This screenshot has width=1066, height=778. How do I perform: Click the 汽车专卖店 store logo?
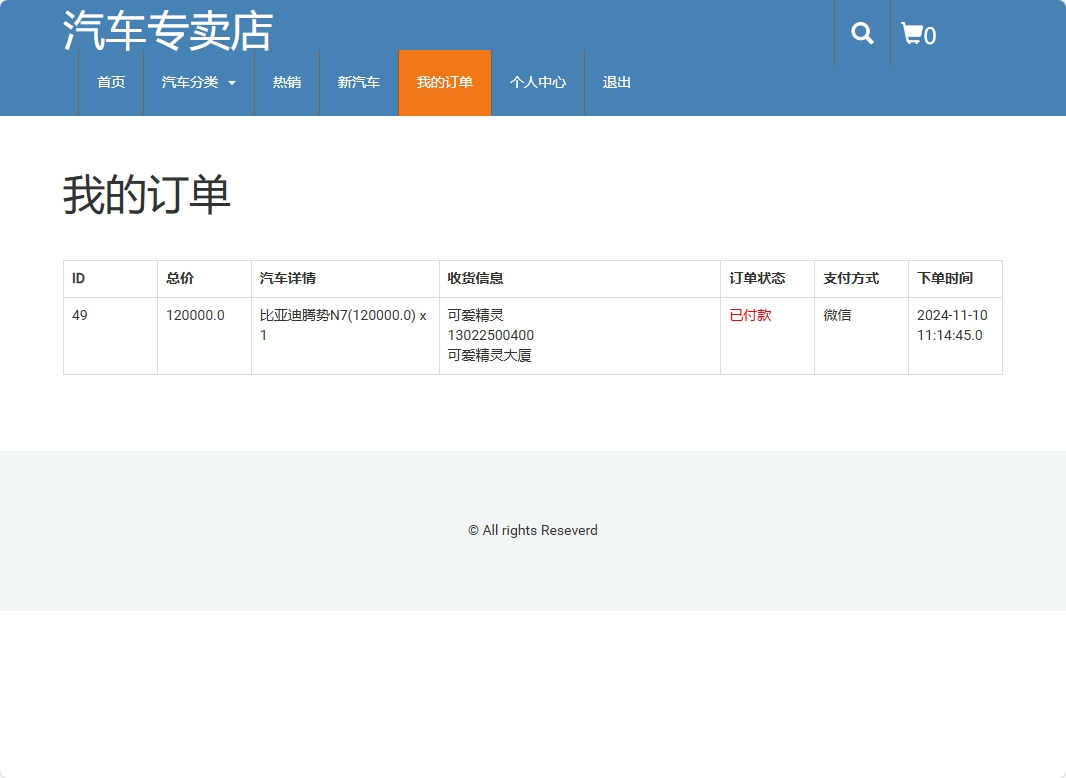[x=166, y=33]
